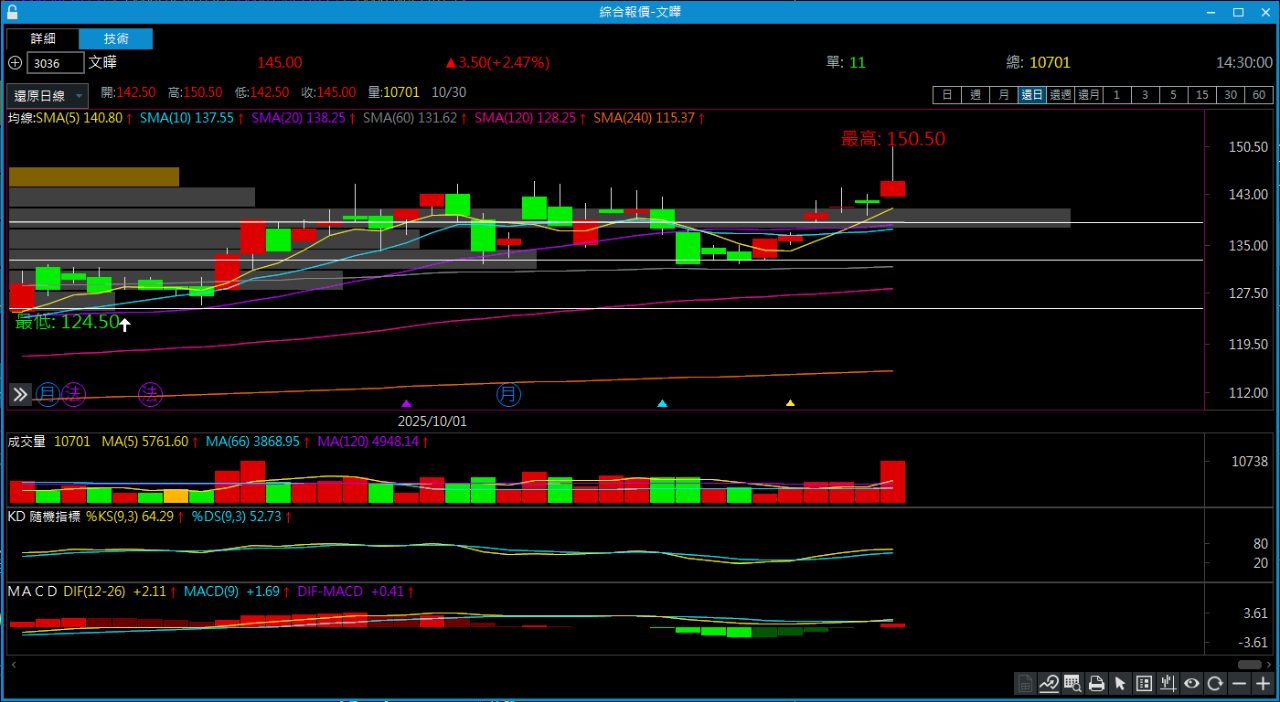1280x702 pixels.
Task: Click the first blue 月 marker on chart
Action: click(x=47, y=393)
